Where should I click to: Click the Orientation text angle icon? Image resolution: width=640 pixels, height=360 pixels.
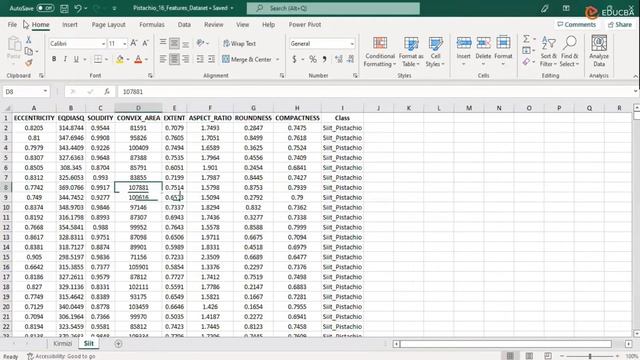200,43
